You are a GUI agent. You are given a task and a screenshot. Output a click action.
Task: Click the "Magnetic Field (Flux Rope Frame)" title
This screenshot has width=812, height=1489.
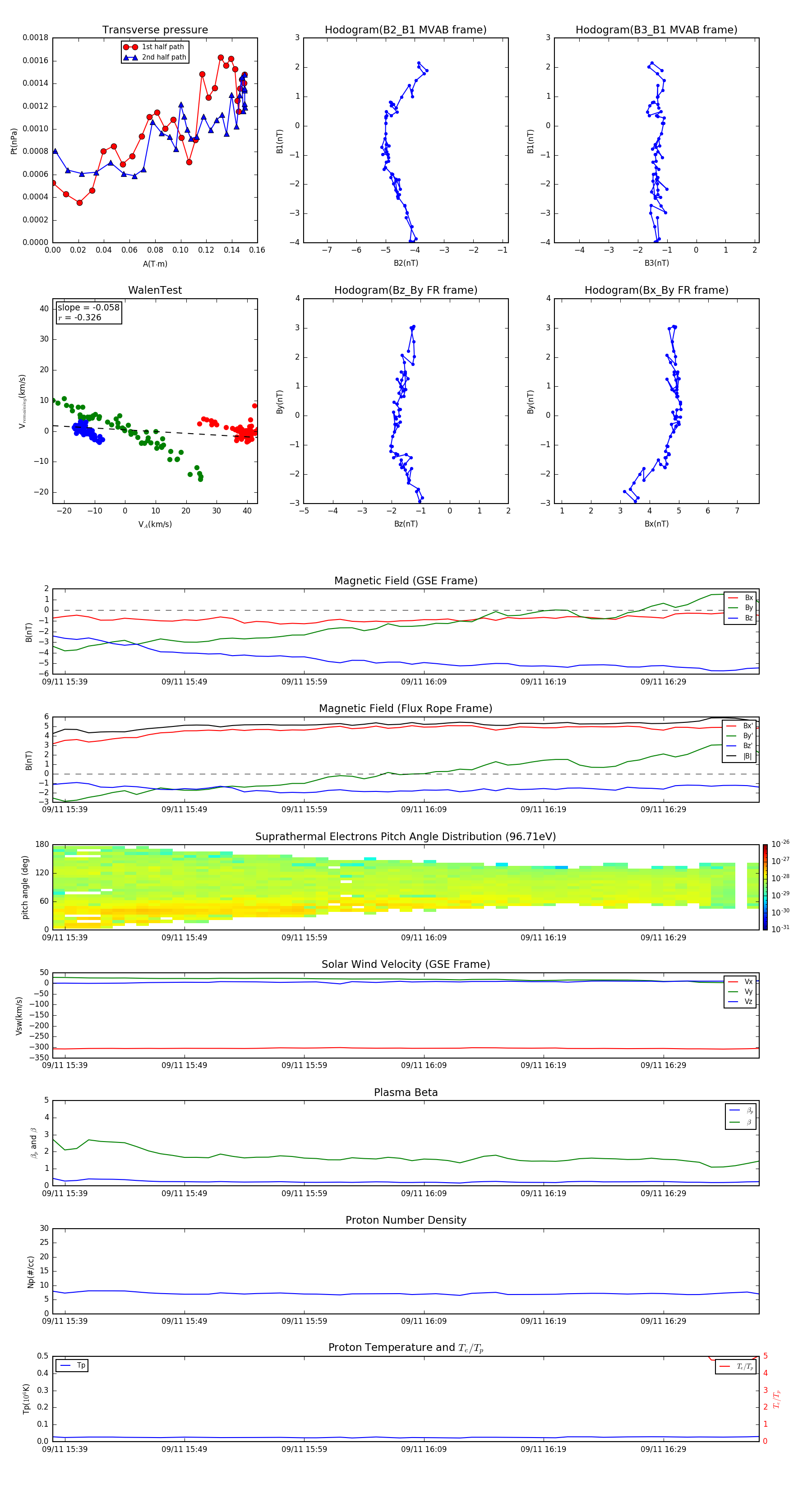tap(406, 709)
